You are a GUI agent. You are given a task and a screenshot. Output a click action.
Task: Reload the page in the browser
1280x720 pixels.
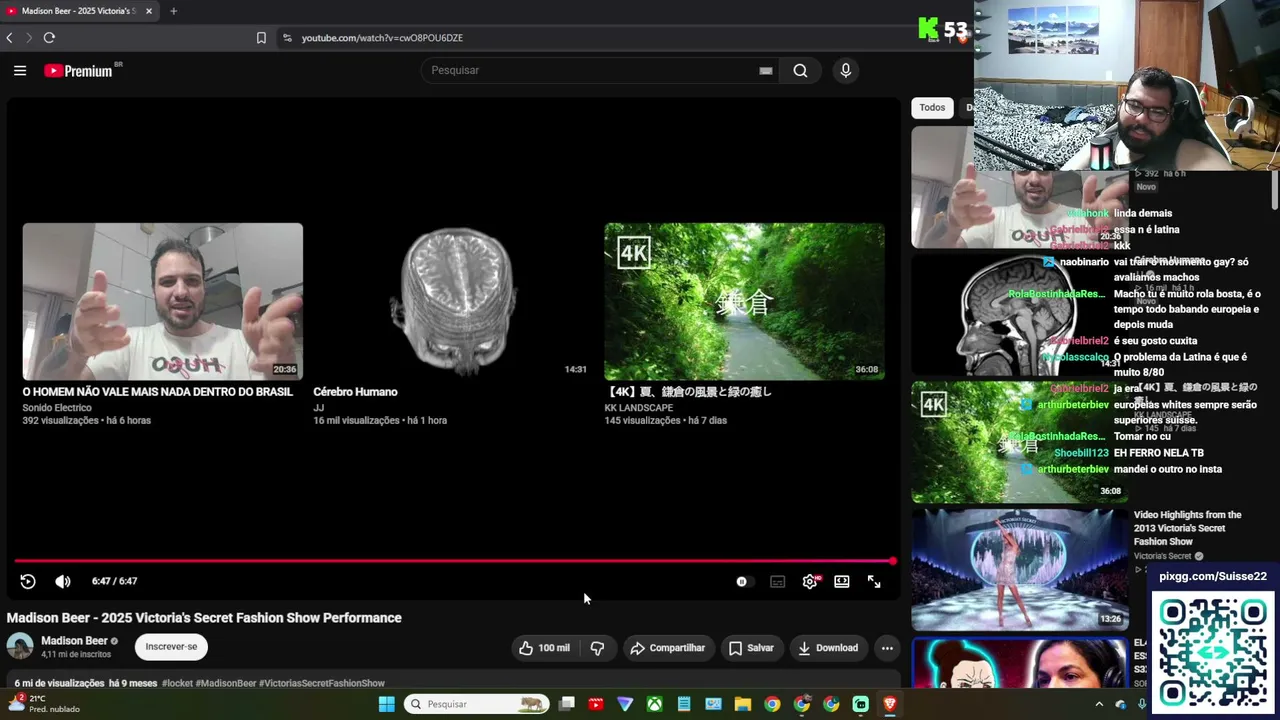coord(49,38)
